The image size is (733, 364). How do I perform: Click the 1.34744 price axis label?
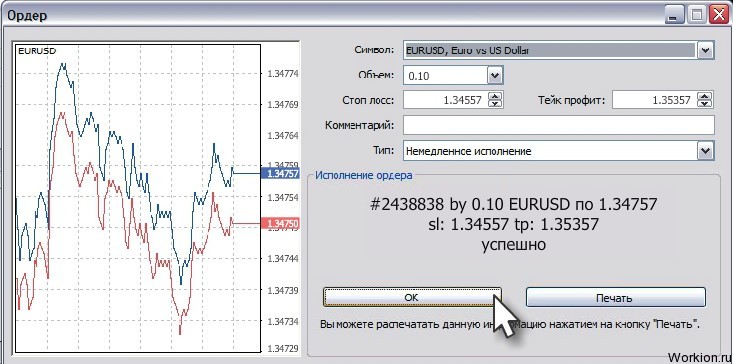[x=282, y=258]
